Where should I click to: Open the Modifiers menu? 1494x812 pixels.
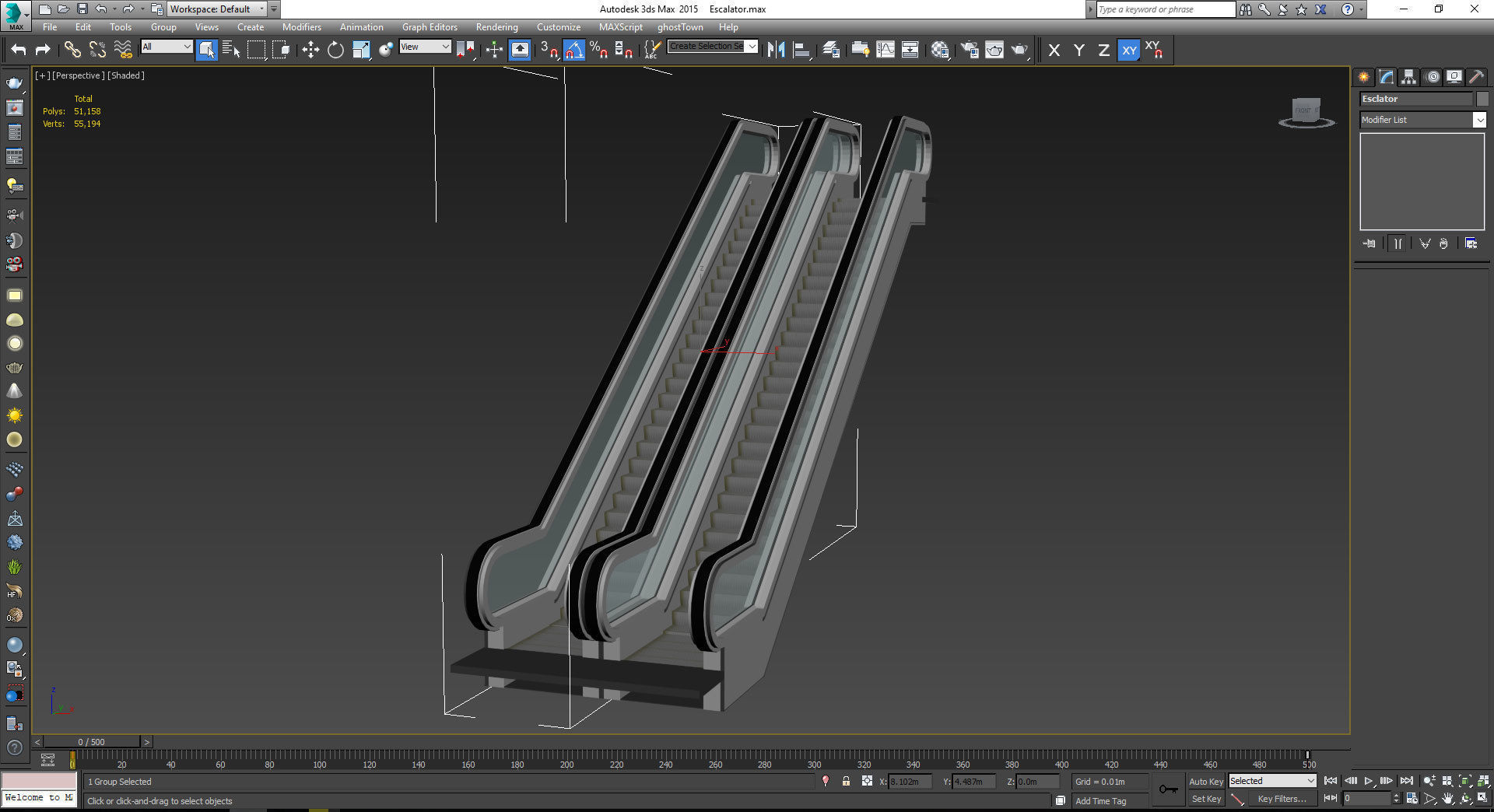[302, 27]
